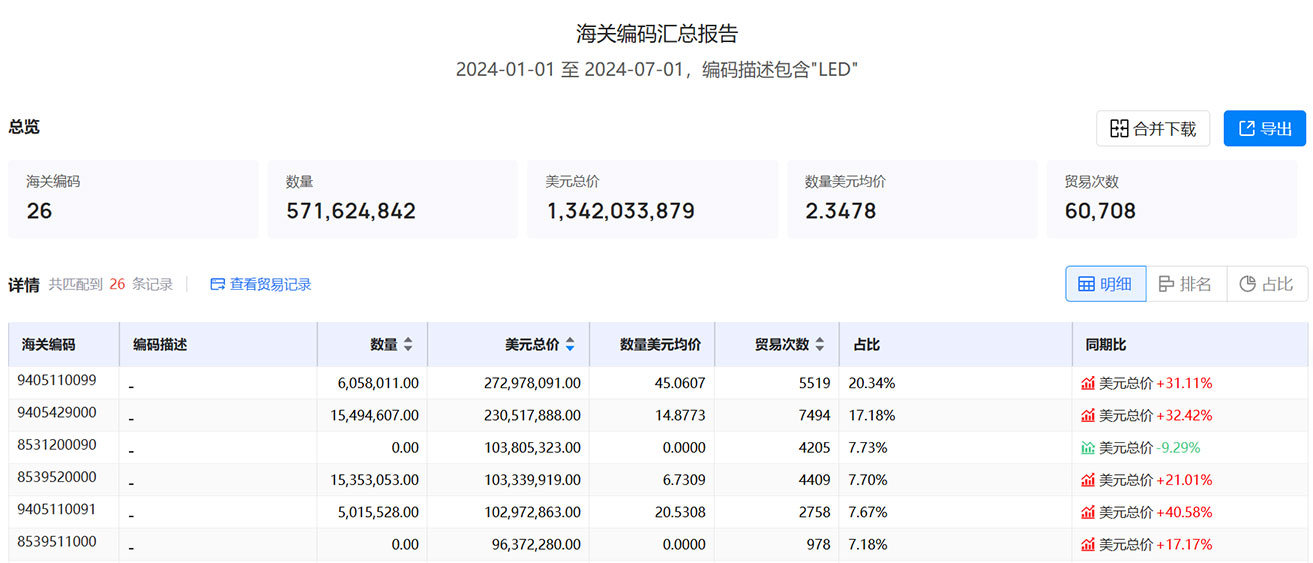Open 查看贸易记录 link
This screenshot has width=1313, height=563.
point(261,284)
